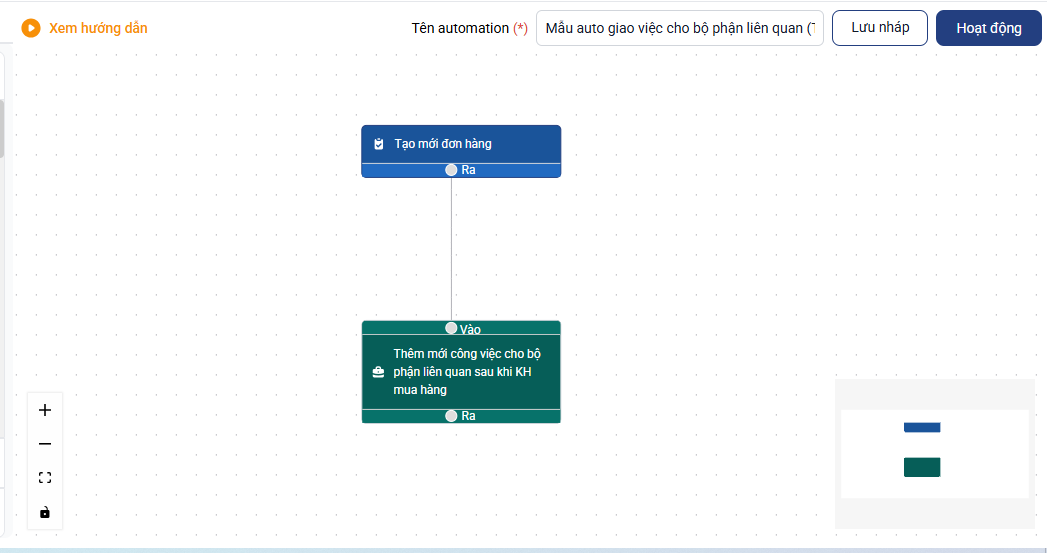Focus the Tên automation name field

coord(680,28)
